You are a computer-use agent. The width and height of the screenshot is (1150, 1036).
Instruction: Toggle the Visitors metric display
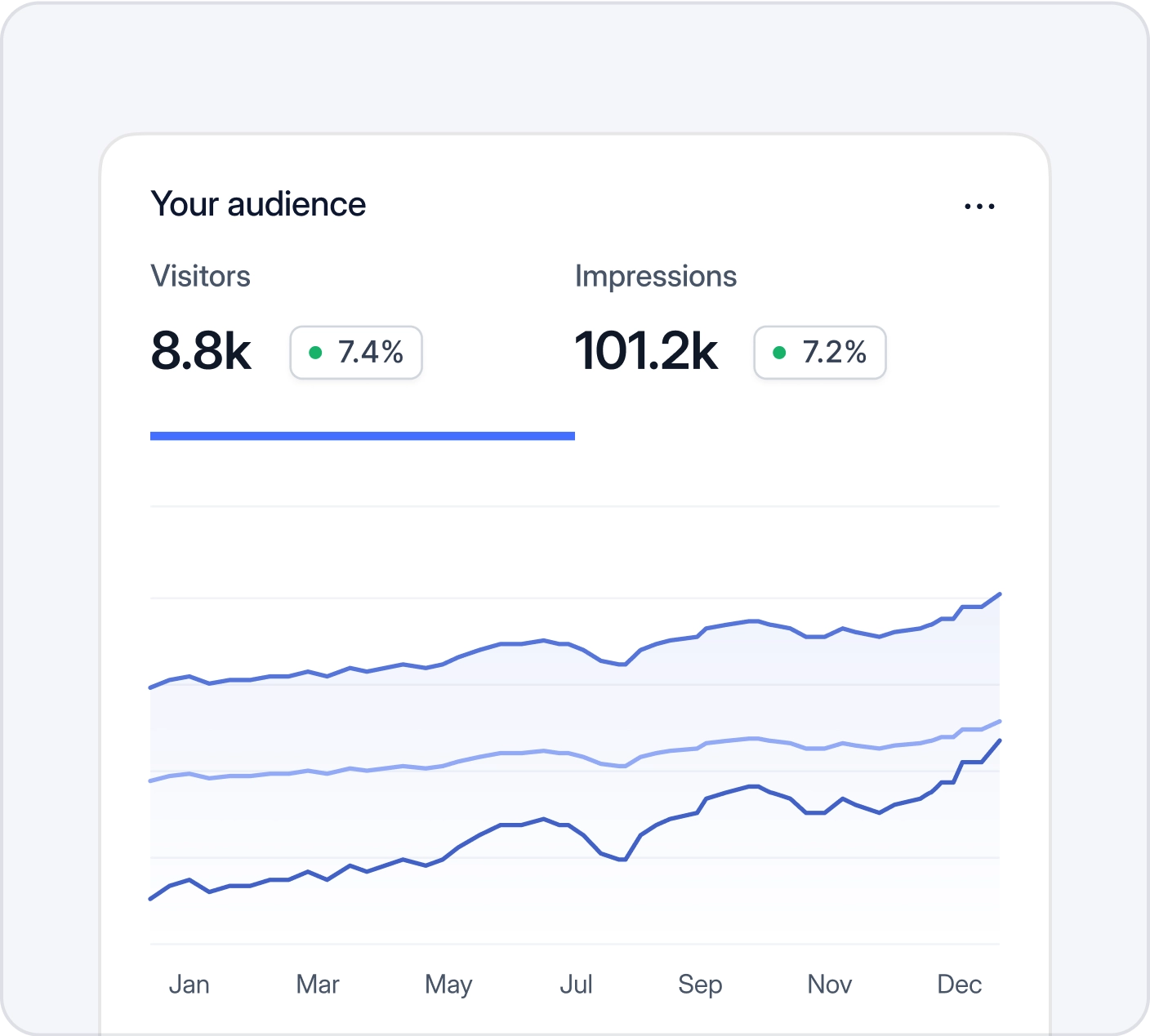coord(201,276)
